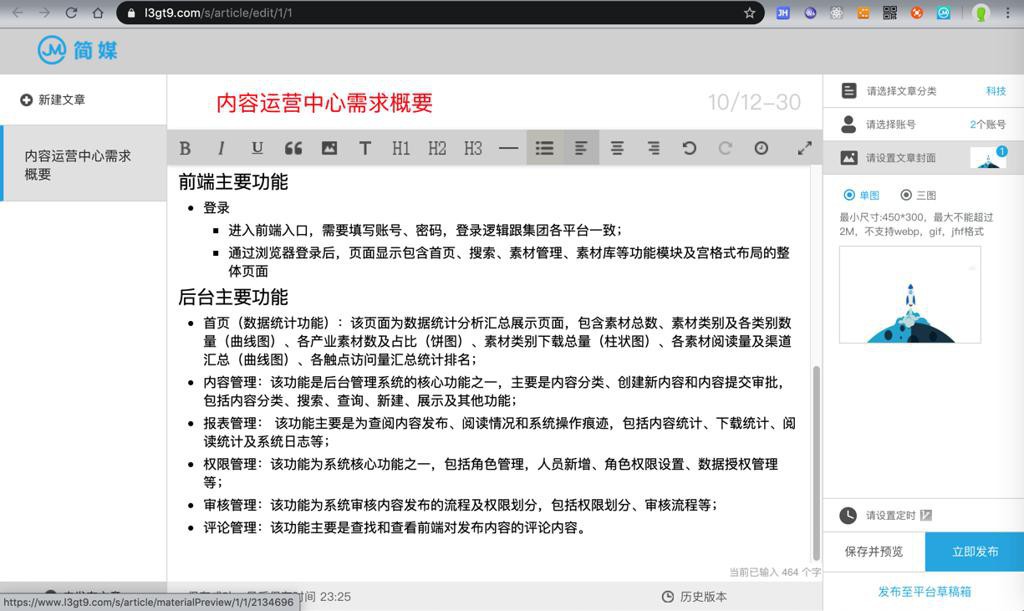The width and height of the screenshot is (1024, 611).
Task: Click the 简媒 logo
Action: [78, 50]
